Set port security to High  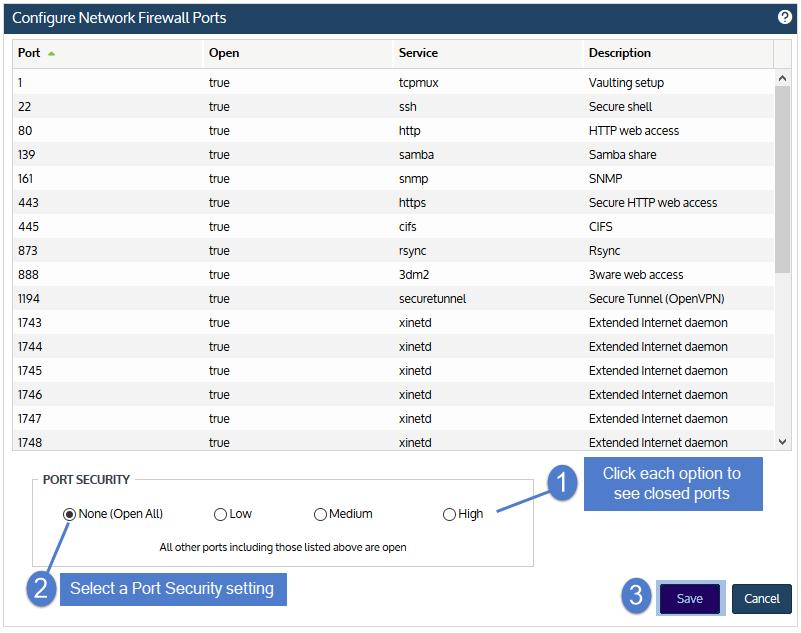coord(449,514)
